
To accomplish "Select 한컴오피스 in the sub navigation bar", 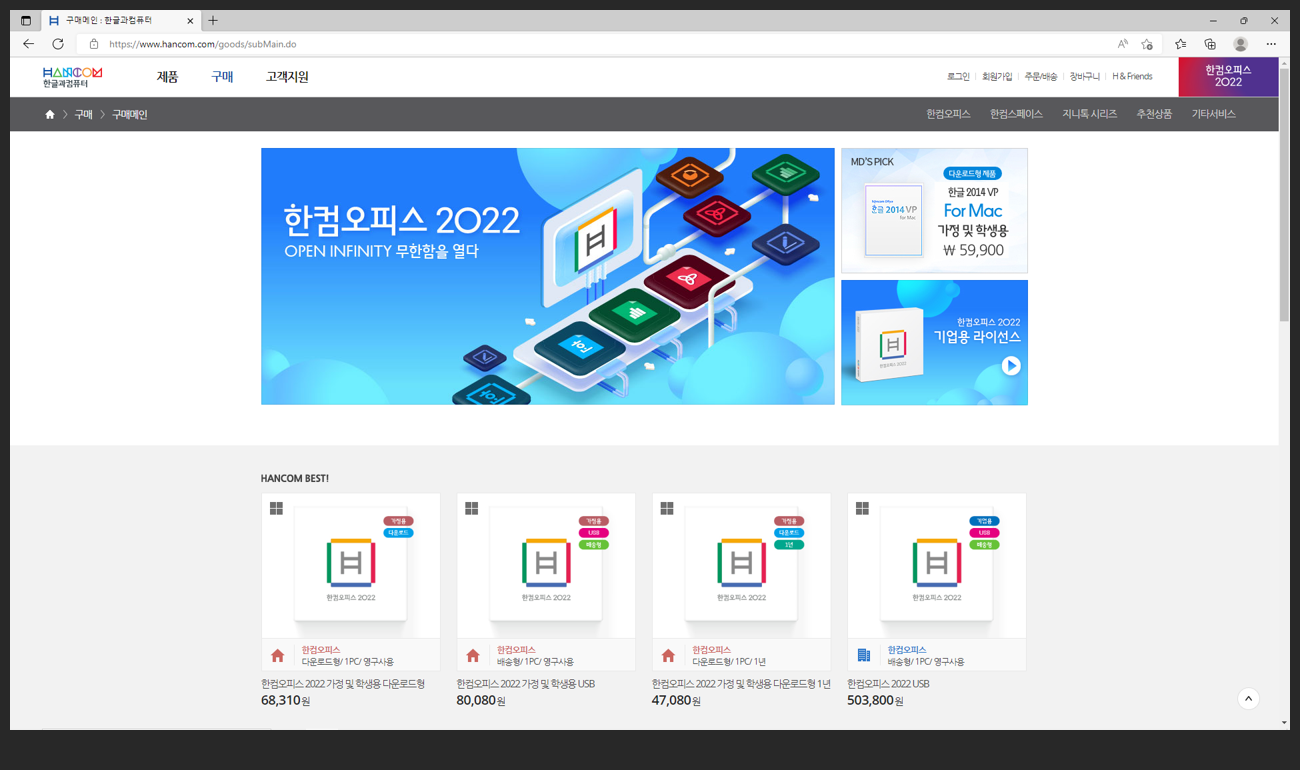I will (948, 114).
